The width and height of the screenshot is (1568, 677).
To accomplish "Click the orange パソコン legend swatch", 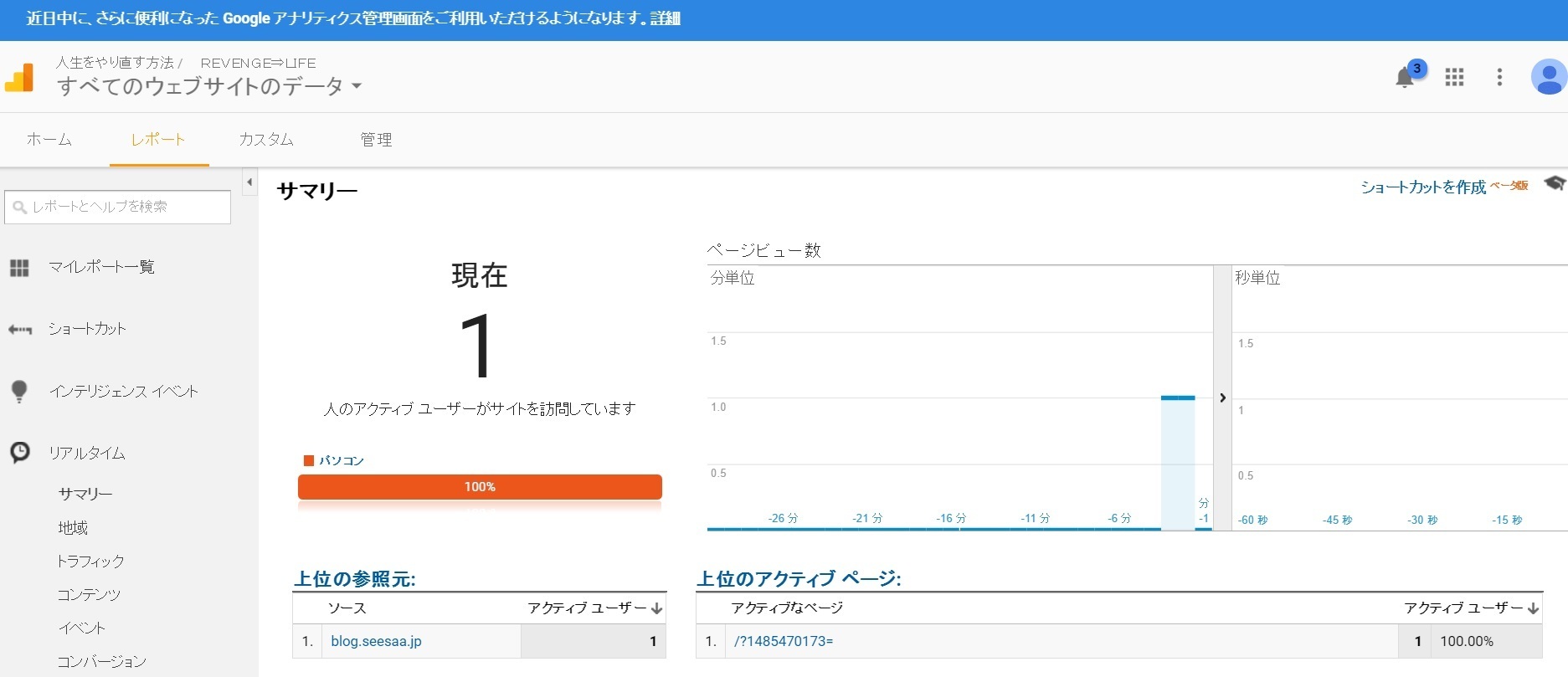I will [309, 460].
